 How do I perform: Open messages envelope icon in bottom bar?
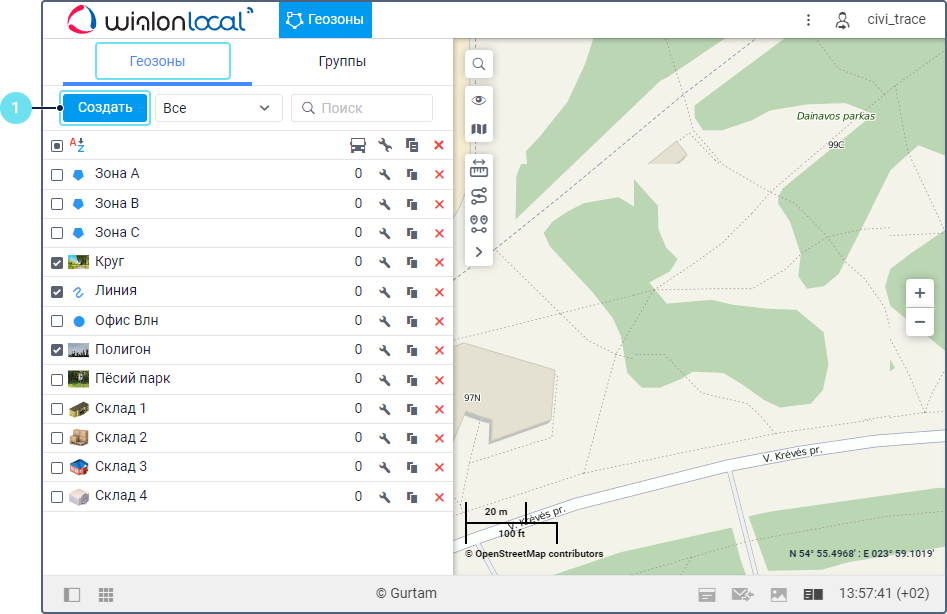tap(742, 595)
